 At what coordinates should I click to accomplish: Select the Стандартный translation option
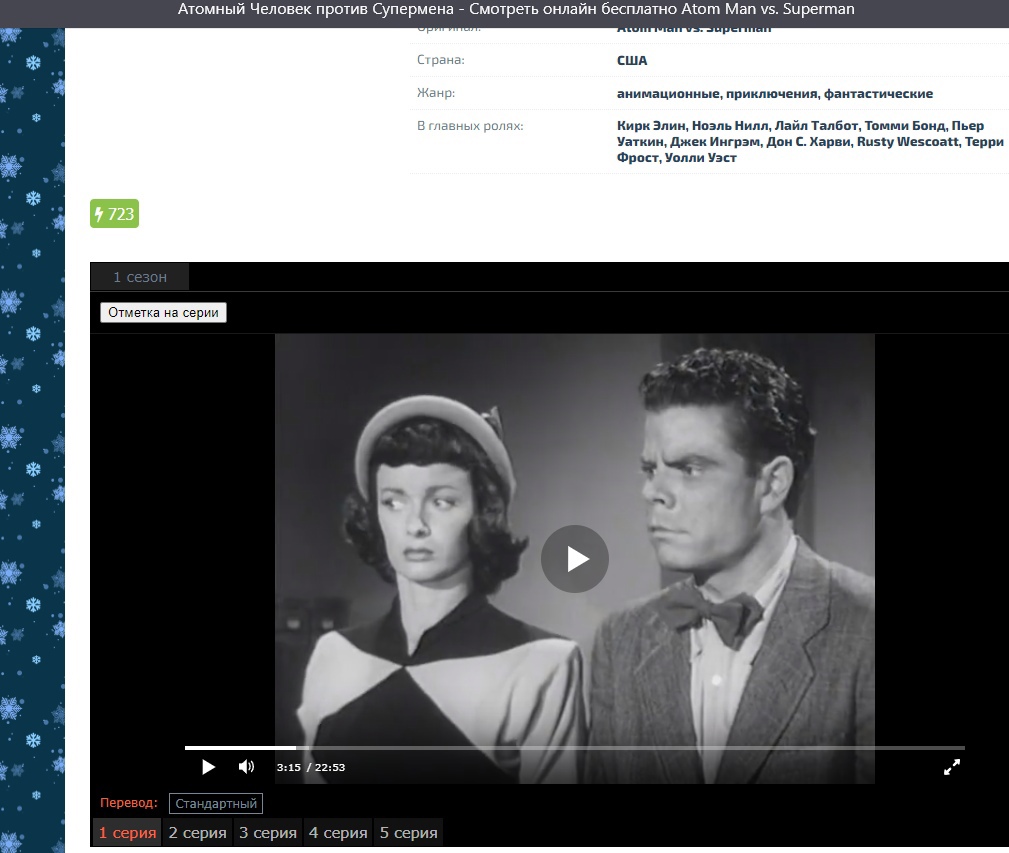click(x=216, y=803)
